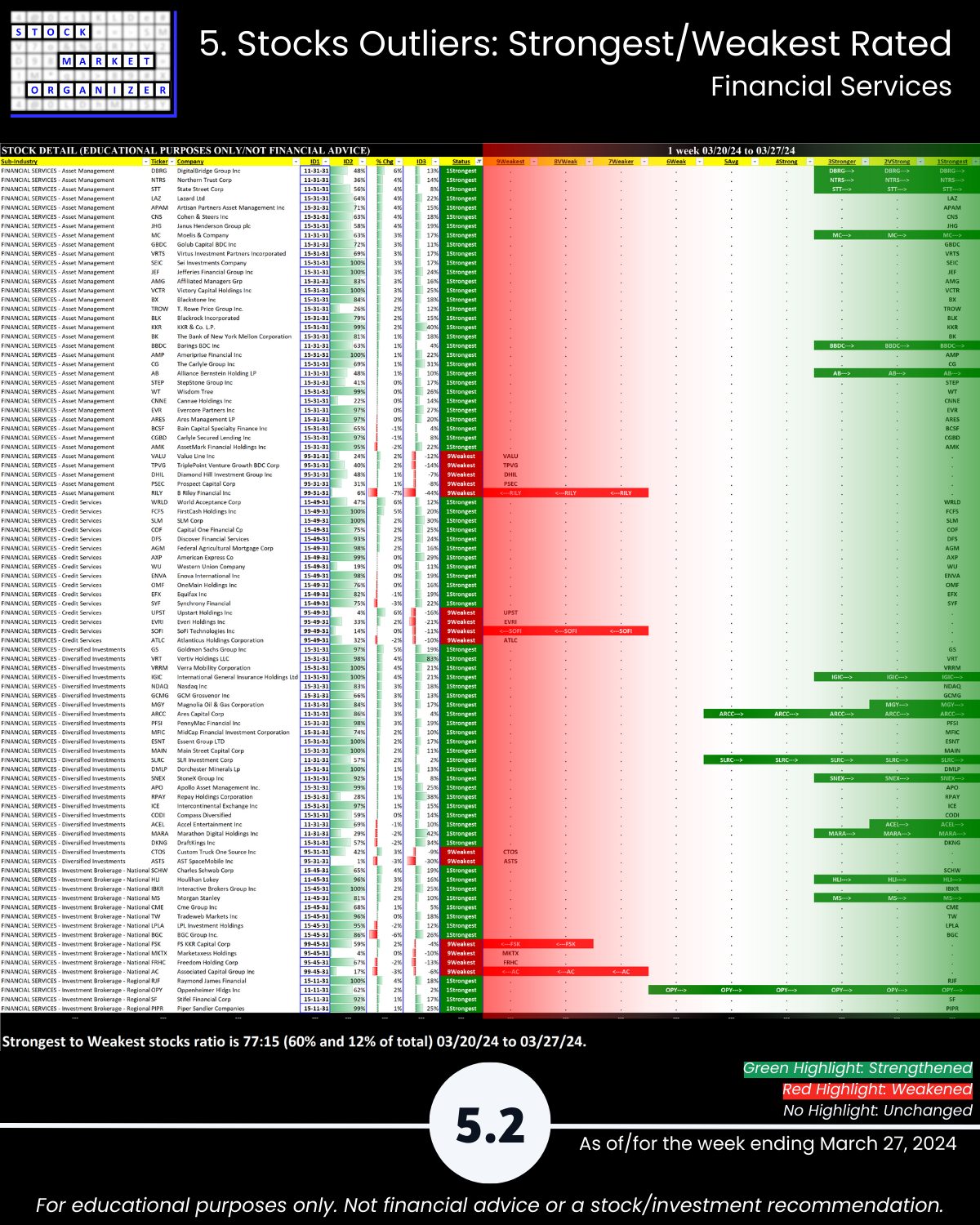Click the Lazard Ltd company cell
Image resolution: width=980 pixels, height=1225 pixels.
point(238,198)
